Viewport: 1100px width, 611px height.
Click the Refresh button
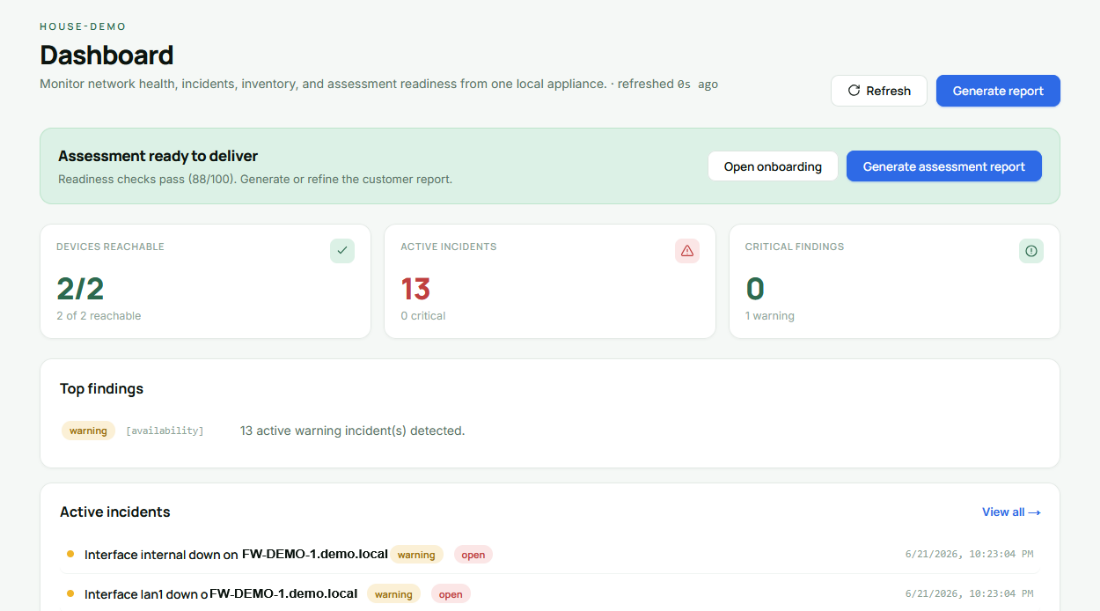click(x=878, y=90)
